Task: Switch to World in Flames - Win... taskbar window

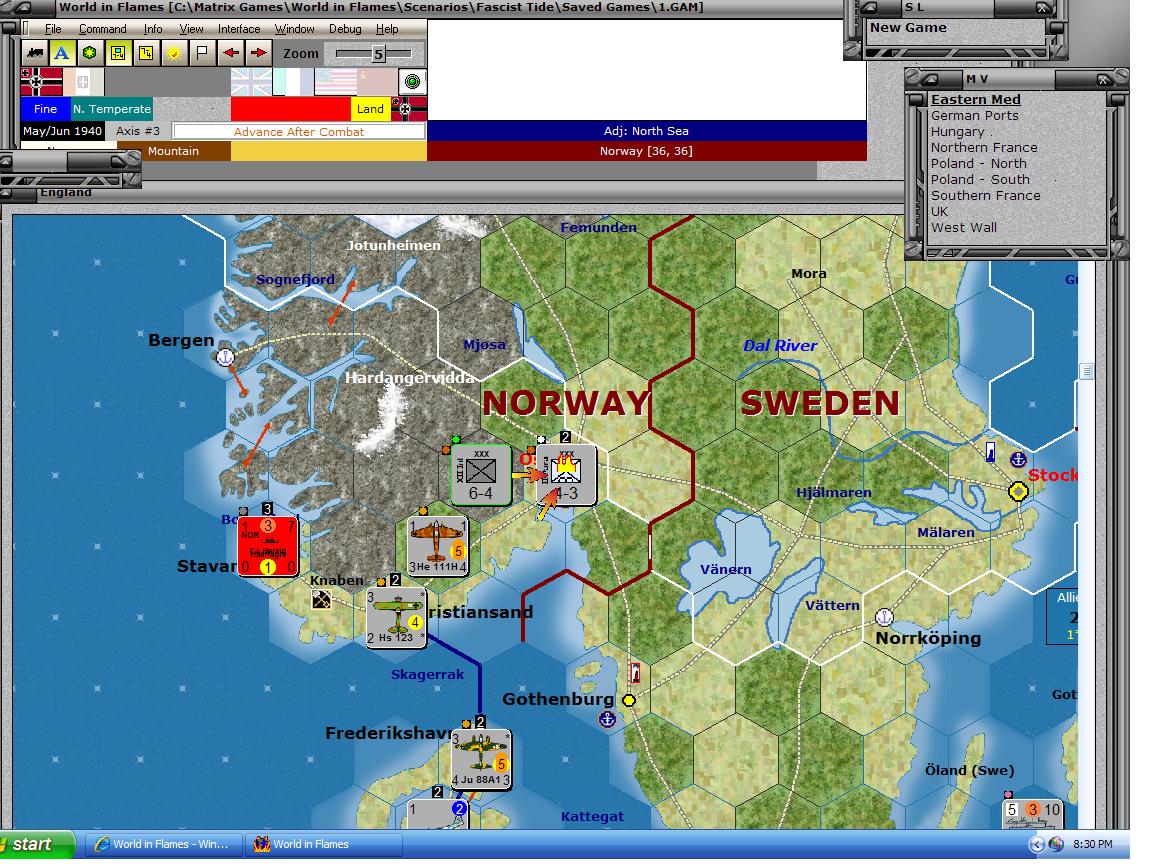Action: pos(162,845)
